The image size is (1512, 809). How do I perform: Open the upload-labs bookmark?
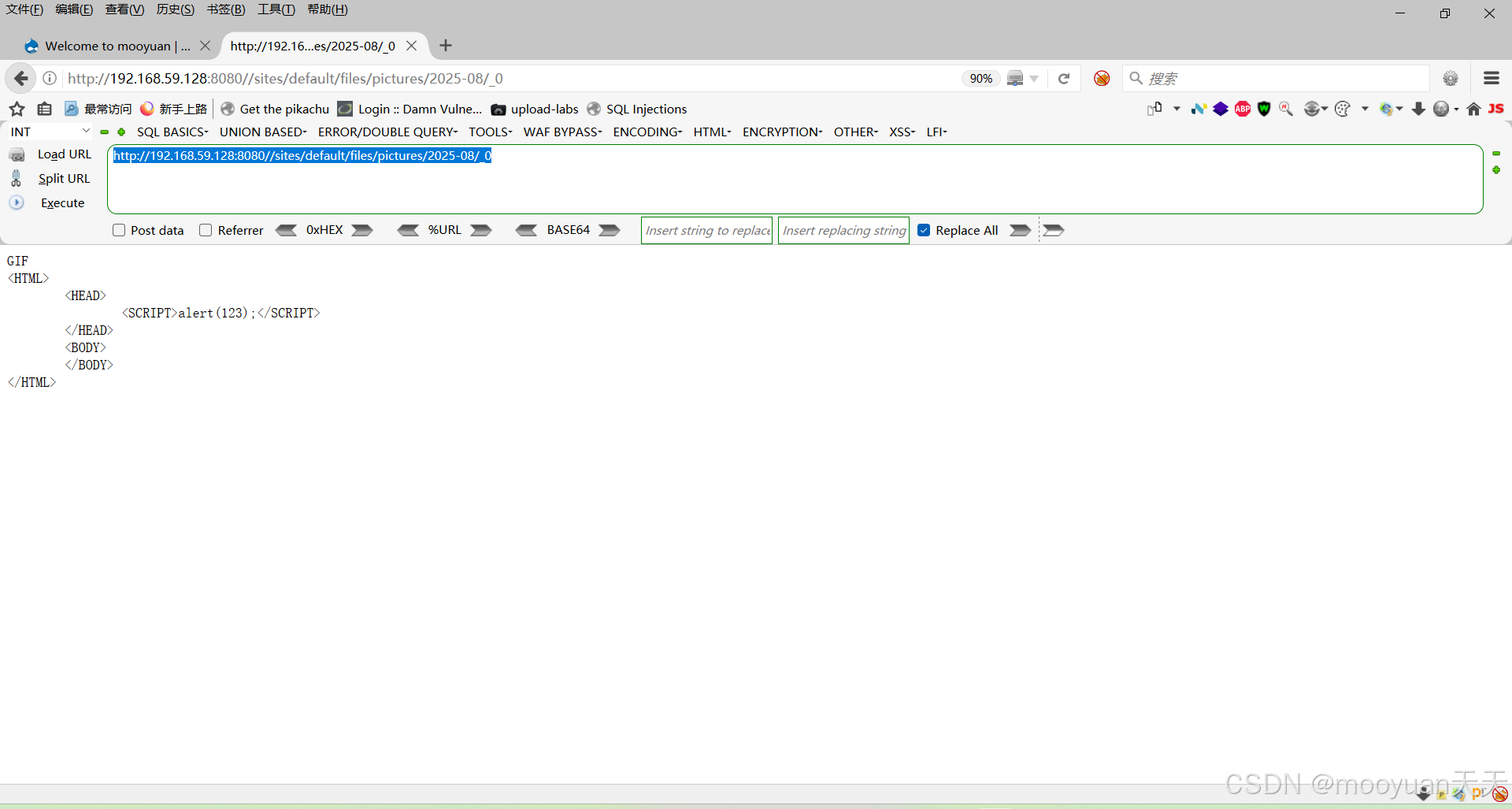(535, 109)
